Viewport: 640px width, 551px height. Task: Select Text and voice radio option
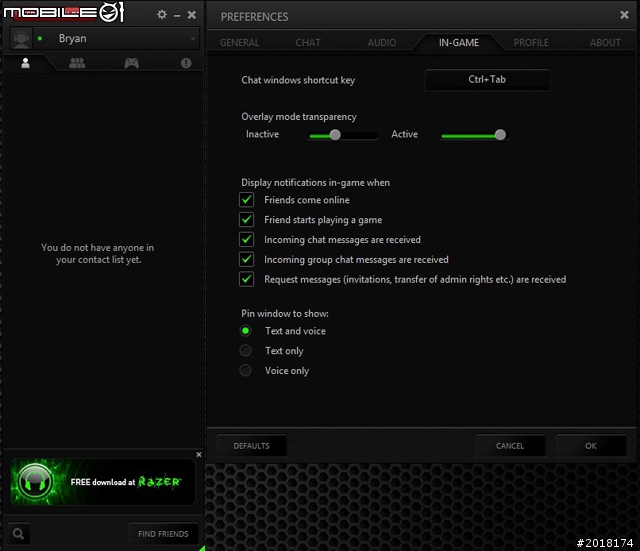point(245,331)
